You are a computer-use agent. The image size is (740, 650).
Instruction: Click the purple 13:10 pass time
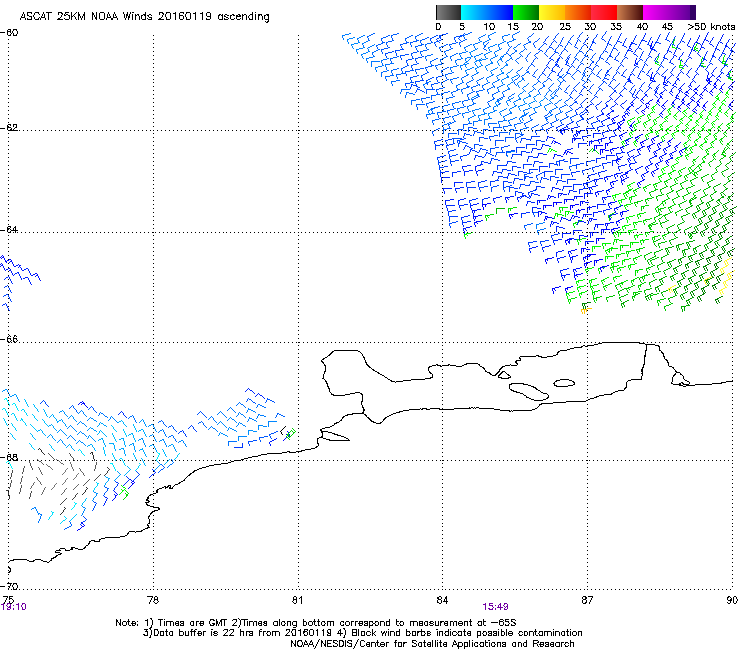(14, 607)
